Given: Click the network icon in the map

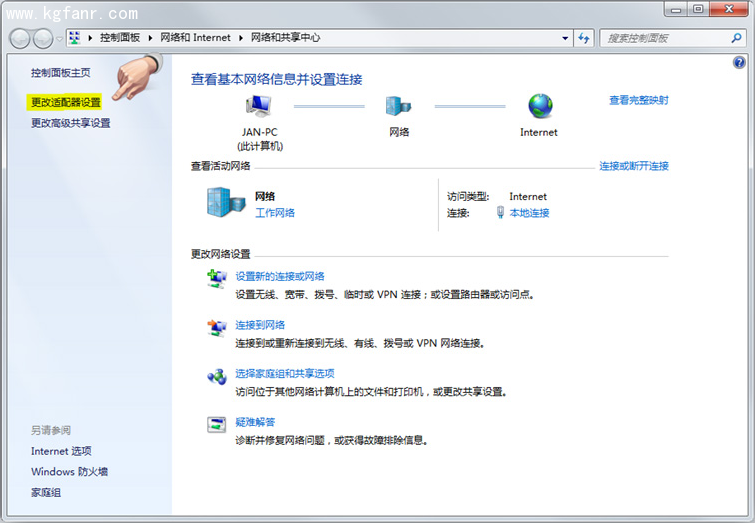Looking at the screenshot, I should pos(398,106).
